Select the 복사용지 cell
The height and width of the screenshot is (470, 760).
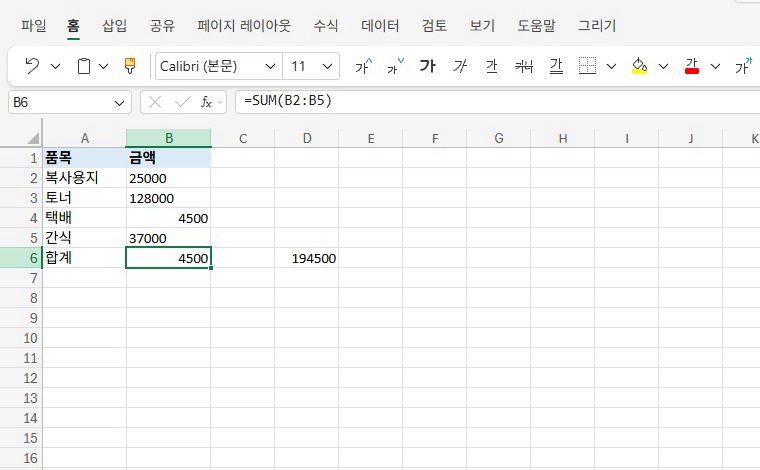tap(84, 178)
